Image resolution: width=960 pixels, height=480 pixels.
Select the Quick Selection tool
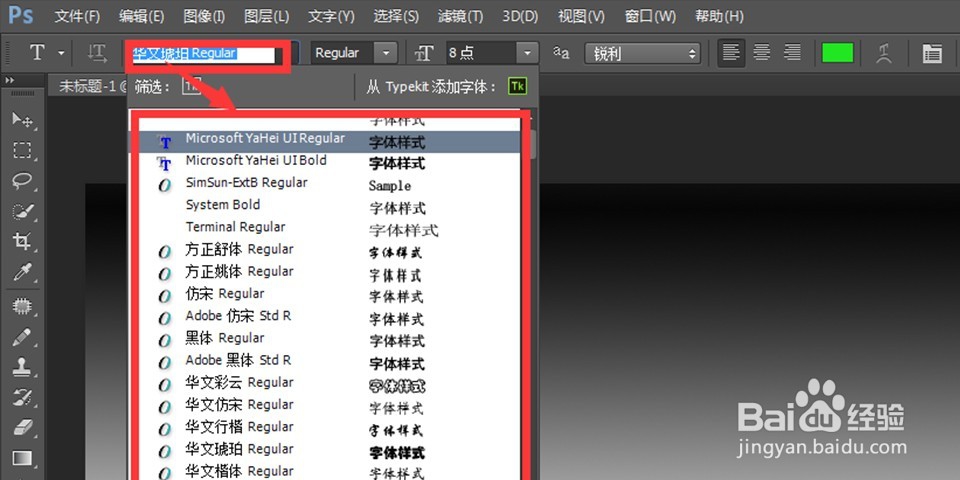click(x=23, y=212)
